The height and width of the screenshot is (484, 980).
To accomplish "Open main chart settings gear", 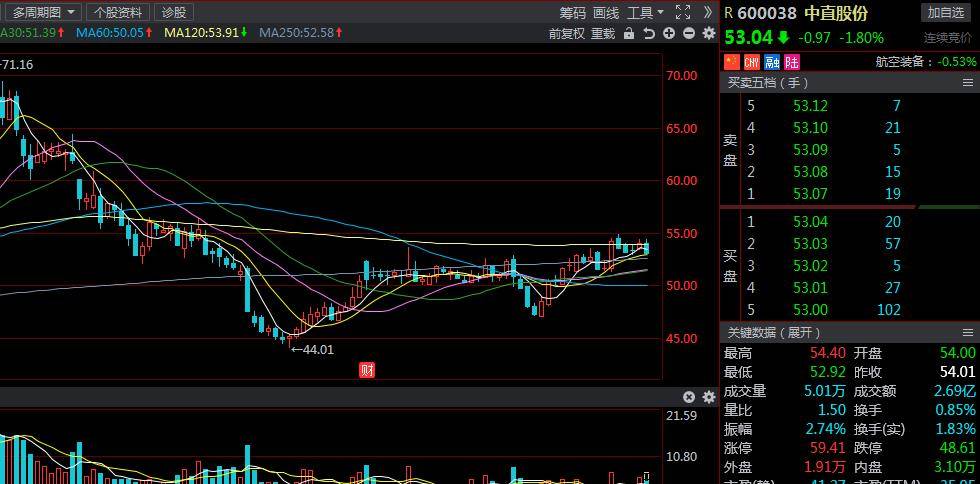I will click(x=709, y=33).
